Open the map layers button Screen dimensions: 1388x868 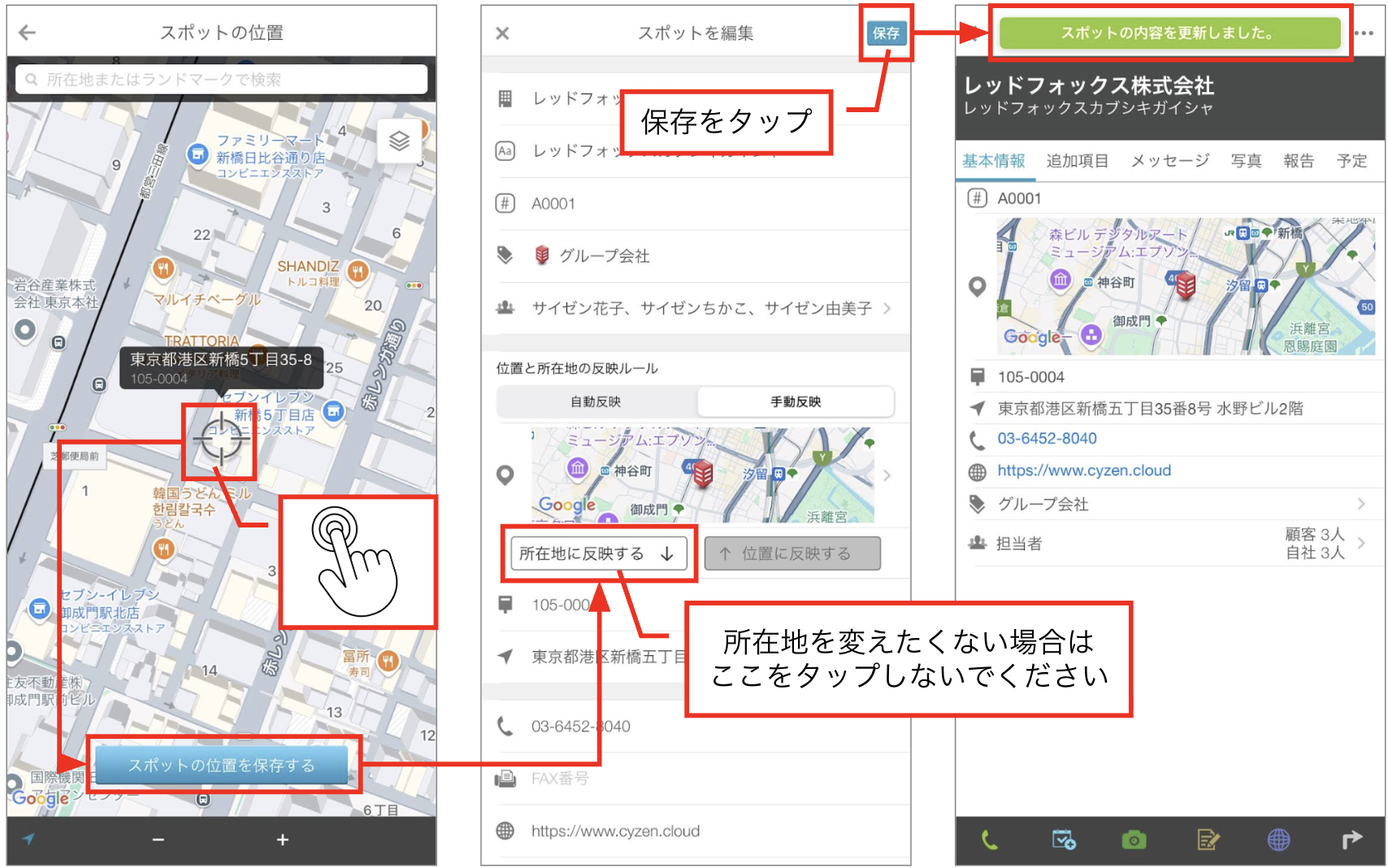(x=399, y=141)
